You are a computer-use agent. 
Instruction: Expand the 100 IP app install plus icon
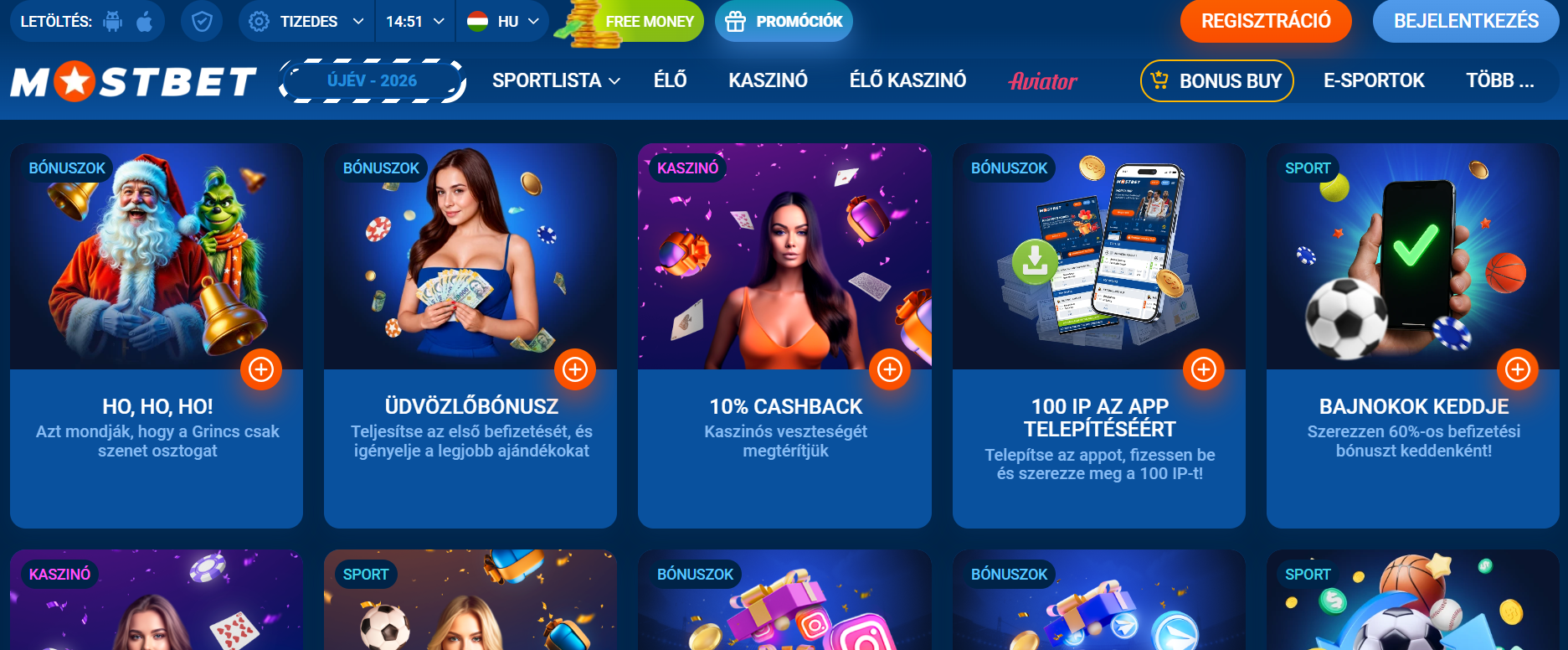coord(1204,369)
